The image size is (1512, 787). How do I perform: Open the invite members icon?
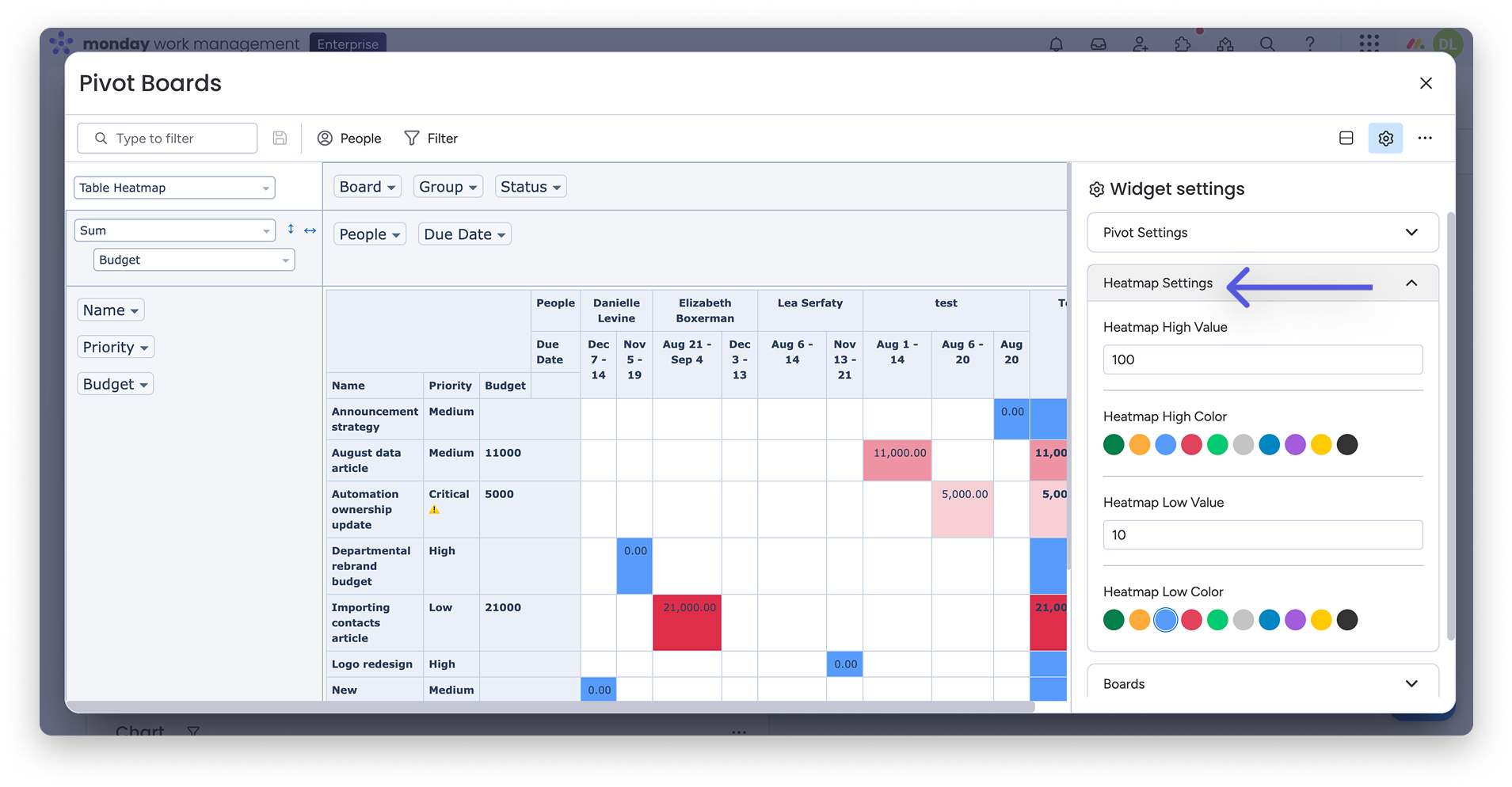[1141, 44]
